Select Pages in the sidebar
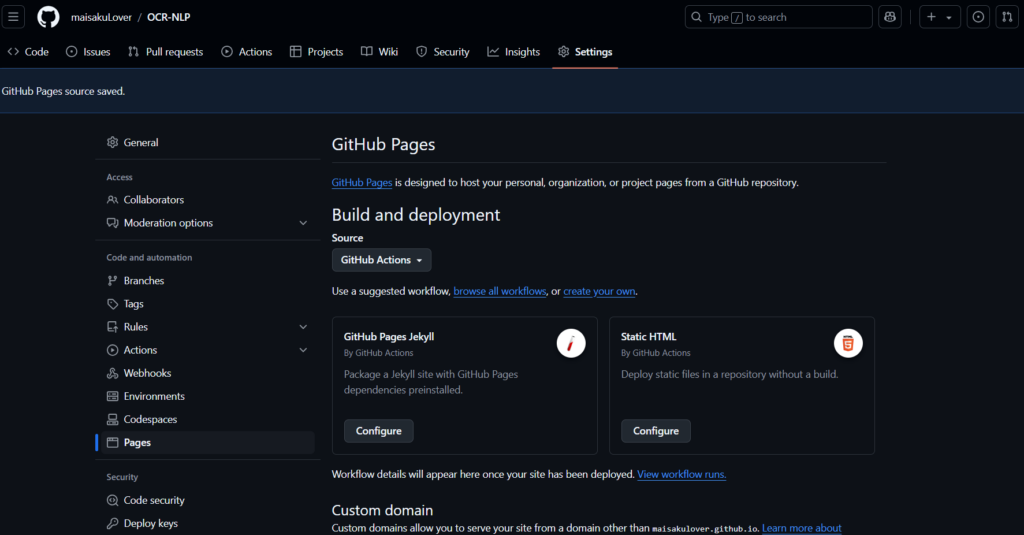 (208, 442)
